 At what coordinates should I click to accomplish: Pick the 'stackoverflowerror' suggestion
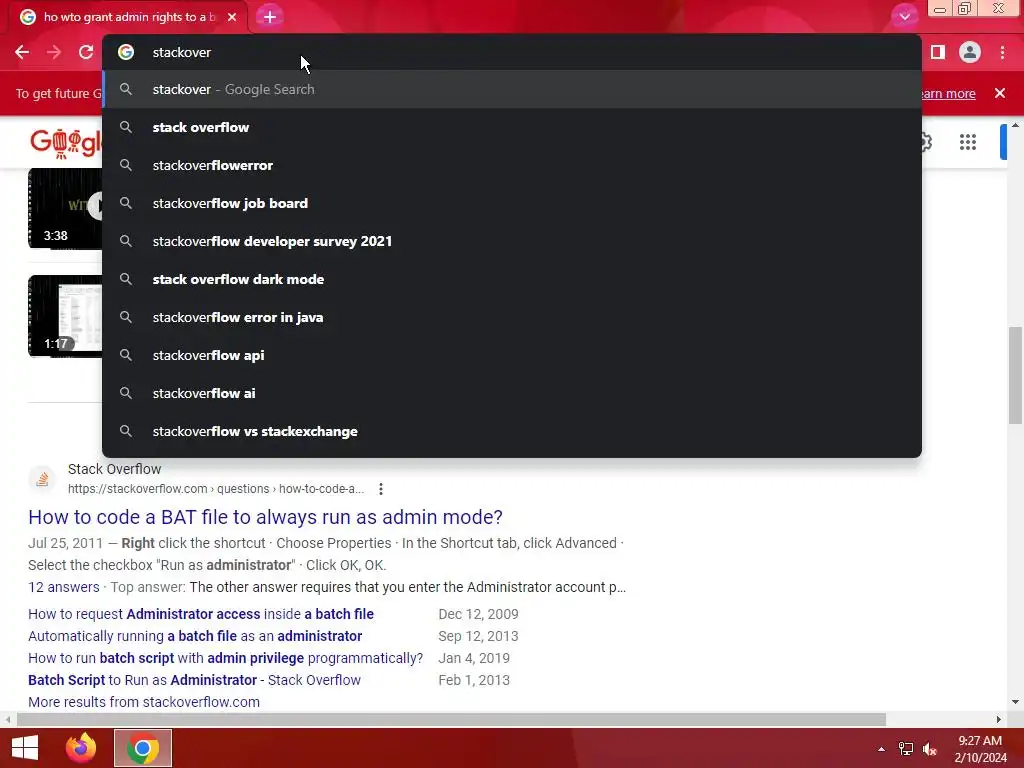click(512, 165)
